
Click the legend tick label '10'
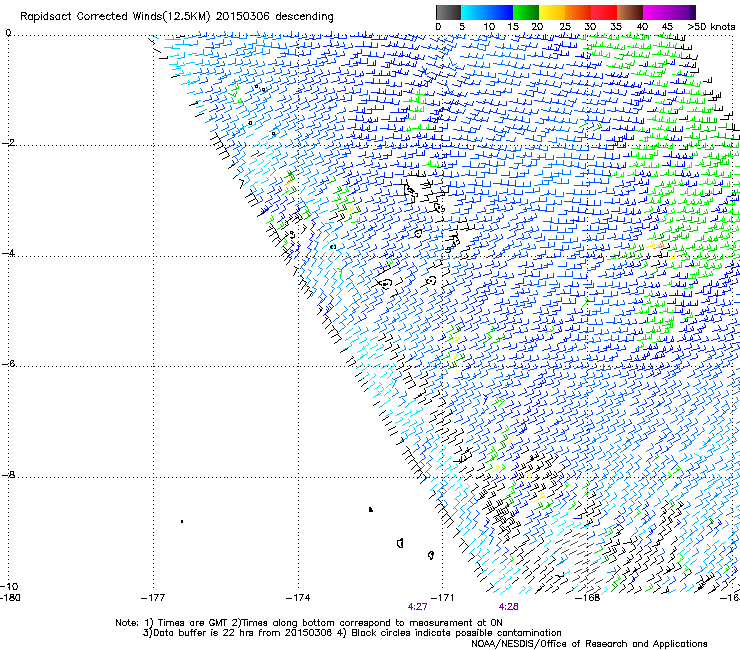point(489,26)
